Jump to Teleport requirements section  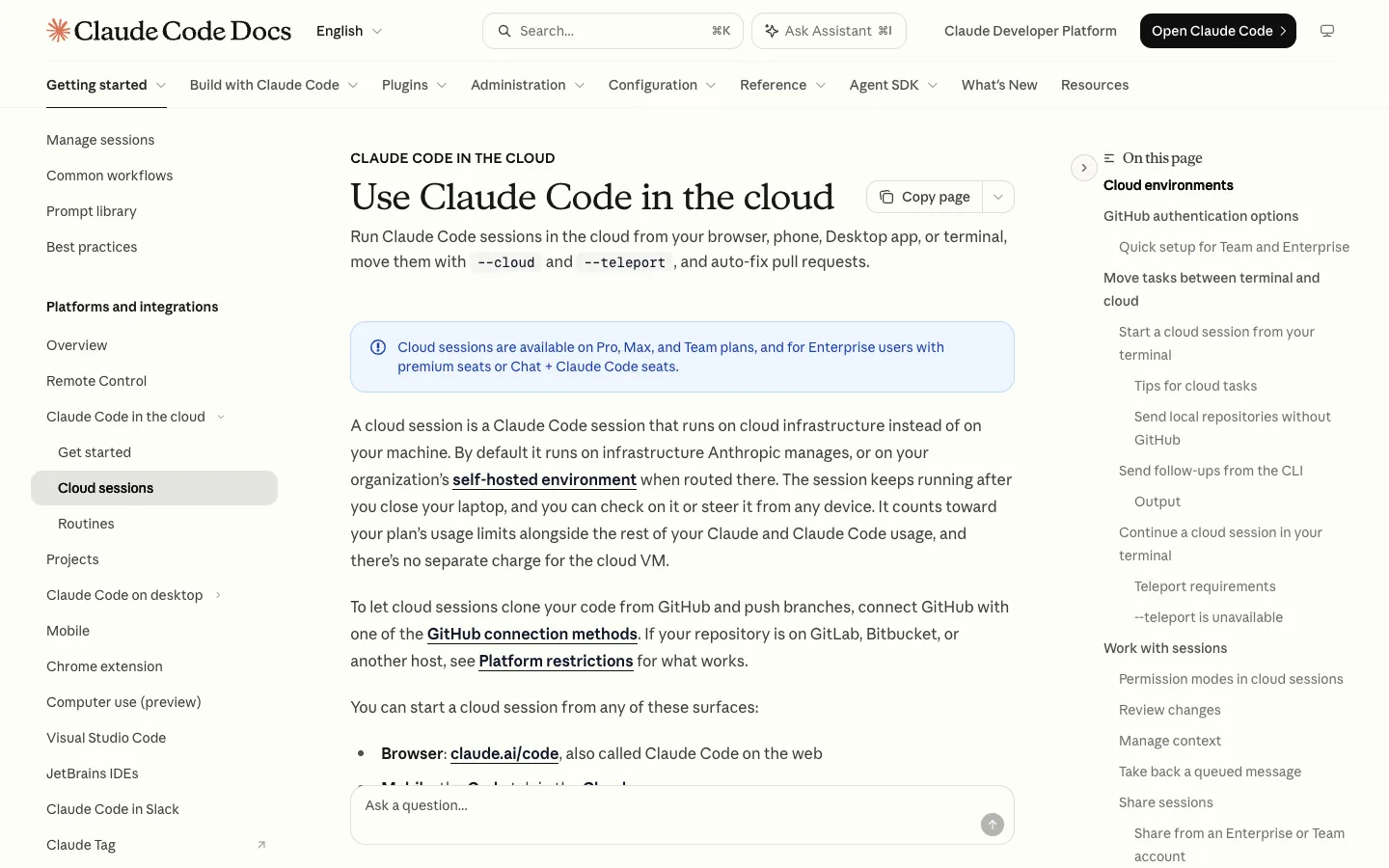point(1205,586)
